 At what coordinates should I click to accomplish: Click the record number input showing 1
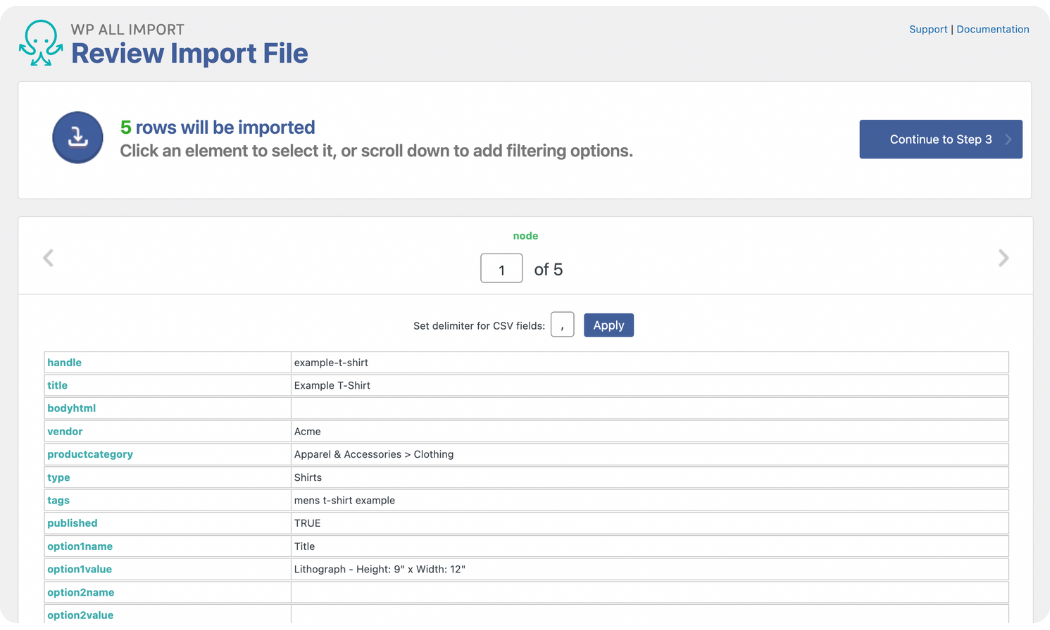501,268
